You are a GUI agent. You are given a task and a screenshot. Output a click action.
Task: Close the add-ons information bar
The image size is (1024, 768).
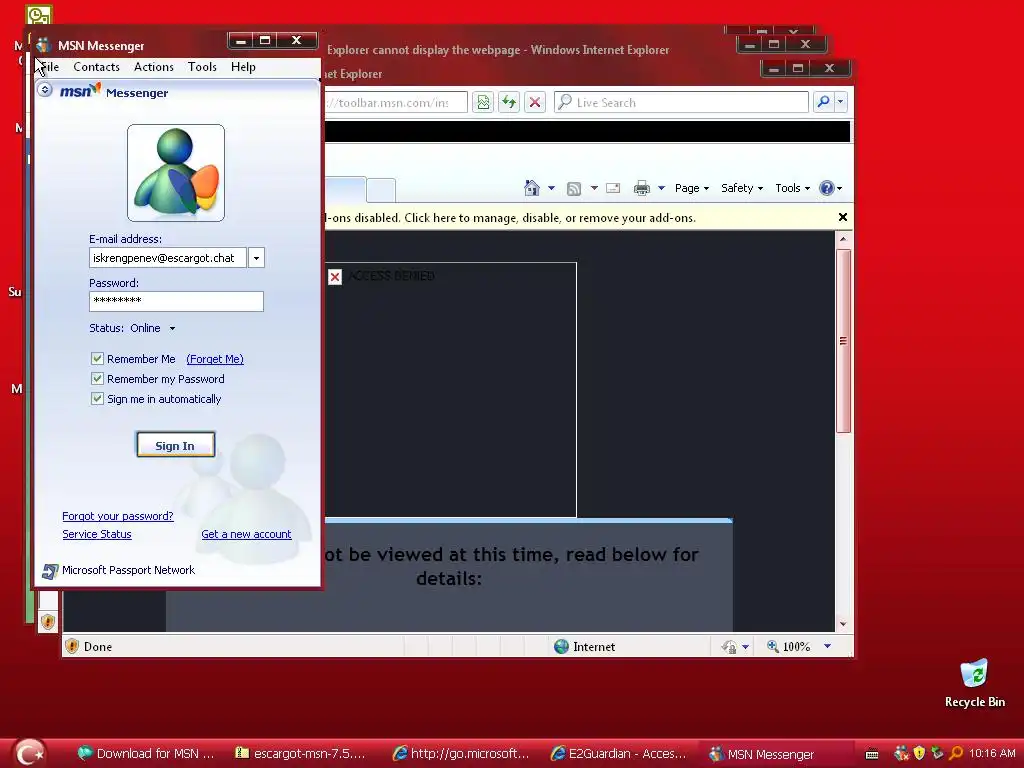(x=842, y=217)
